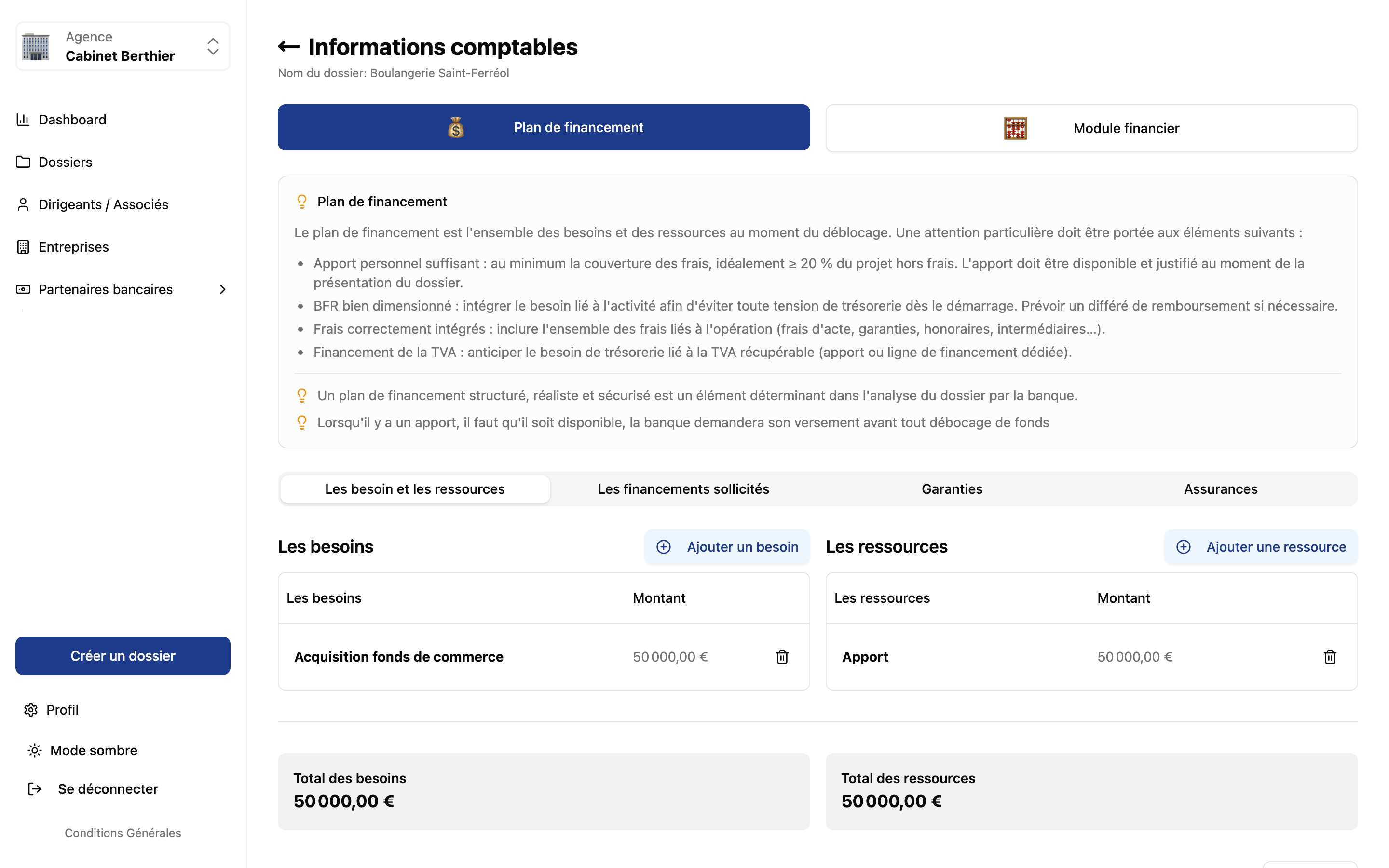Viewport: 1389px width, 868px height.
Task: Click Ajouter un besoin button
Action: click(x=727, y=546)
